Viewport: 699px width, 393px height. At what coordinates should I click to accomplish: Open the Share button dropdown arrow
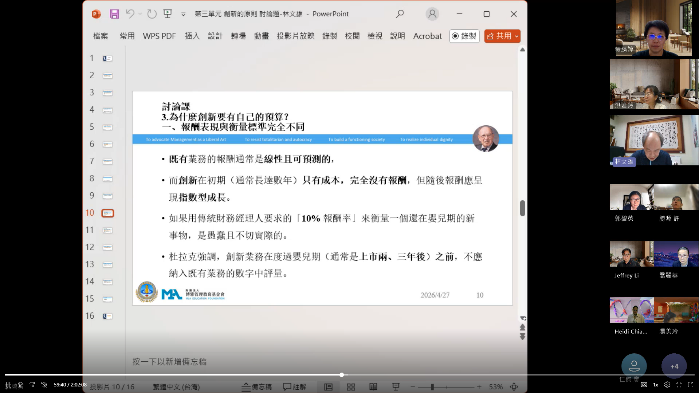click(x=517, y=36)
